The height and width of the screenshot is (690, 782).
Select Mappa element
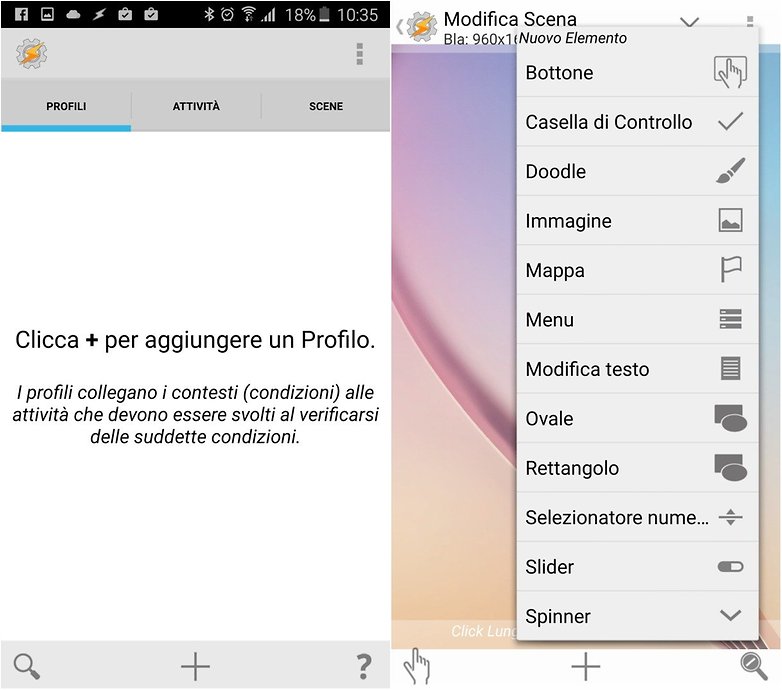pyautogui.click(x=637, y=270)
